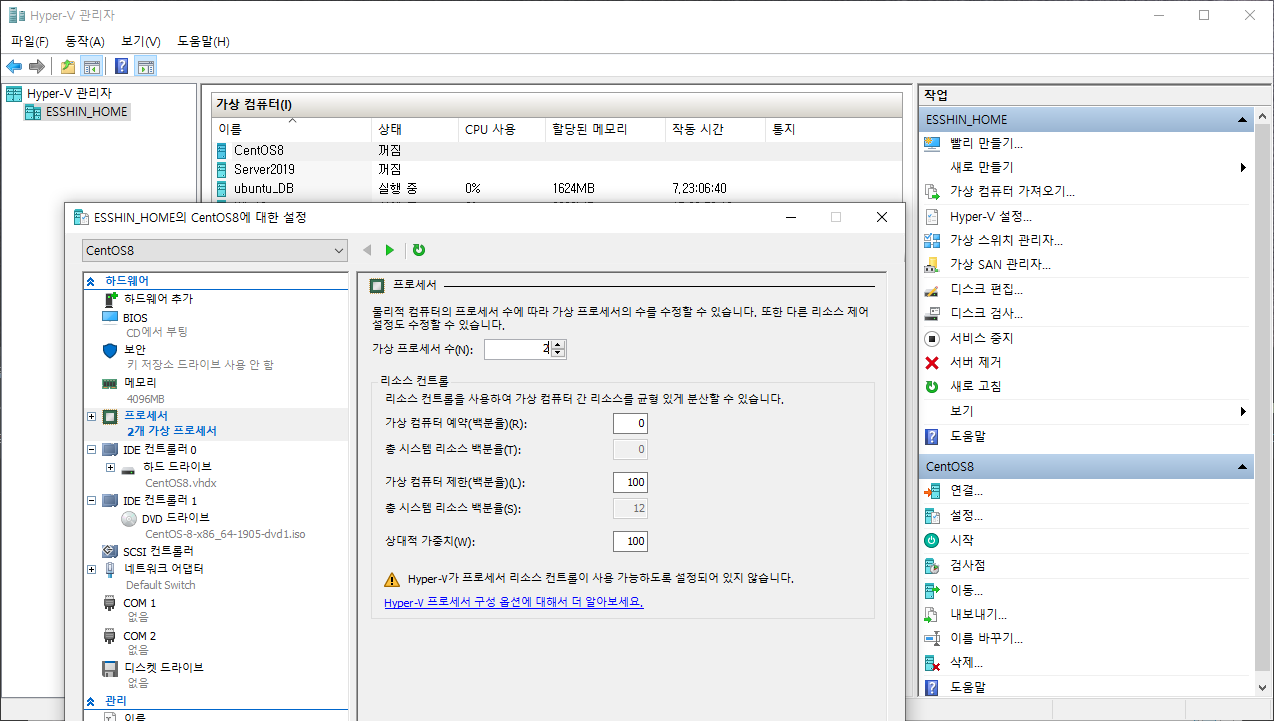Open the 도움말(H) menu
This screenshot has width=1274, height=721.
coord(203,41)
